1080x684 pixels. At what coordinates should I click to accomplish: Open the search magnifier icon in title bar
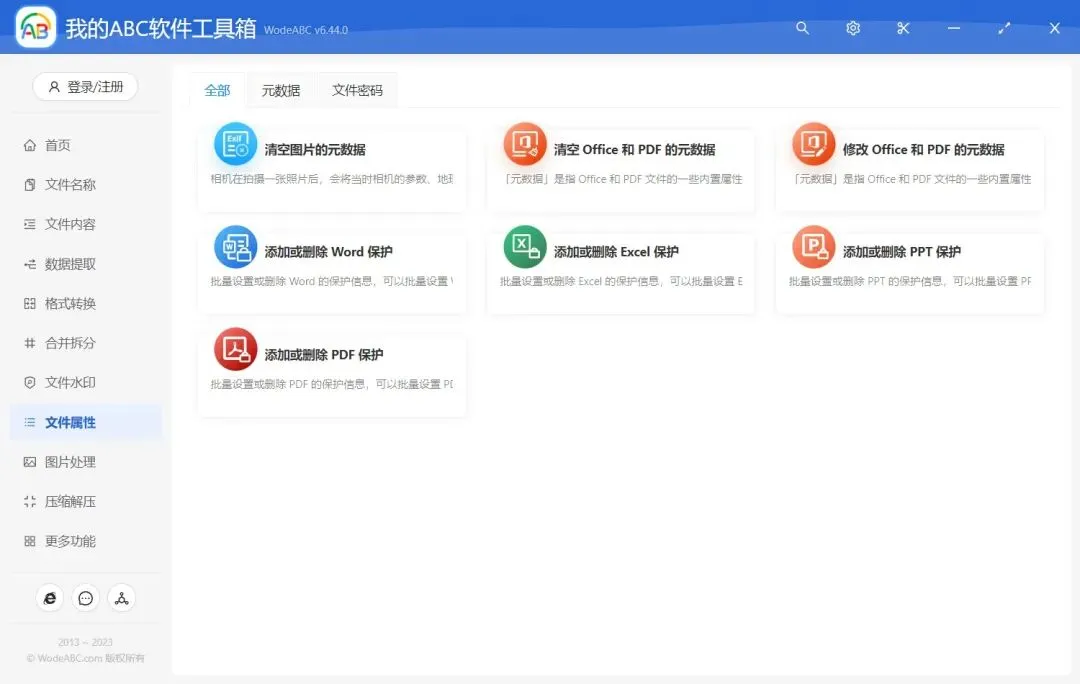click(802, 28)
